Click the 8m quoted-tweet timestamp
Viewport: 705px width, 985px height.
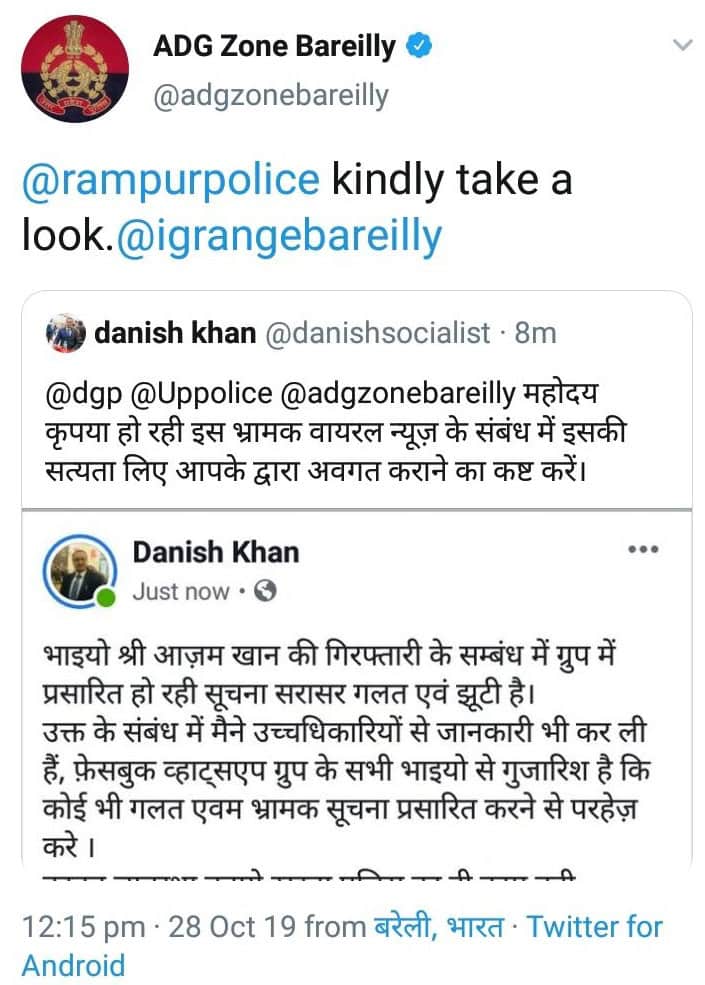[535, 333]
